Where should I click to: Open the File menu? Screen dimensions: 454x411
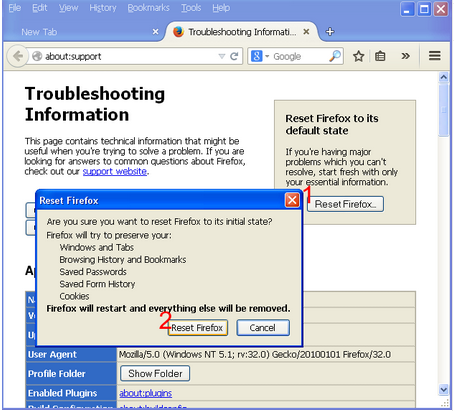15,8
